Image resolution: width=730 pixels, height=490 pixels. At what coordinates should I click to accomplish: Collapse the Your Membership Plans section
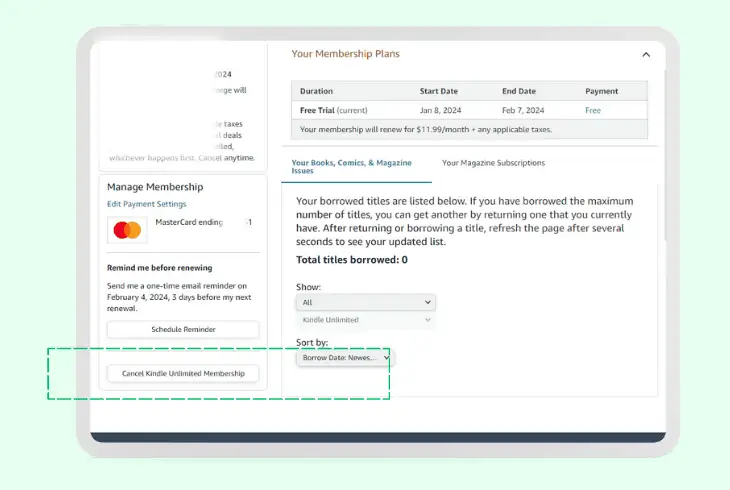(646, 54)
